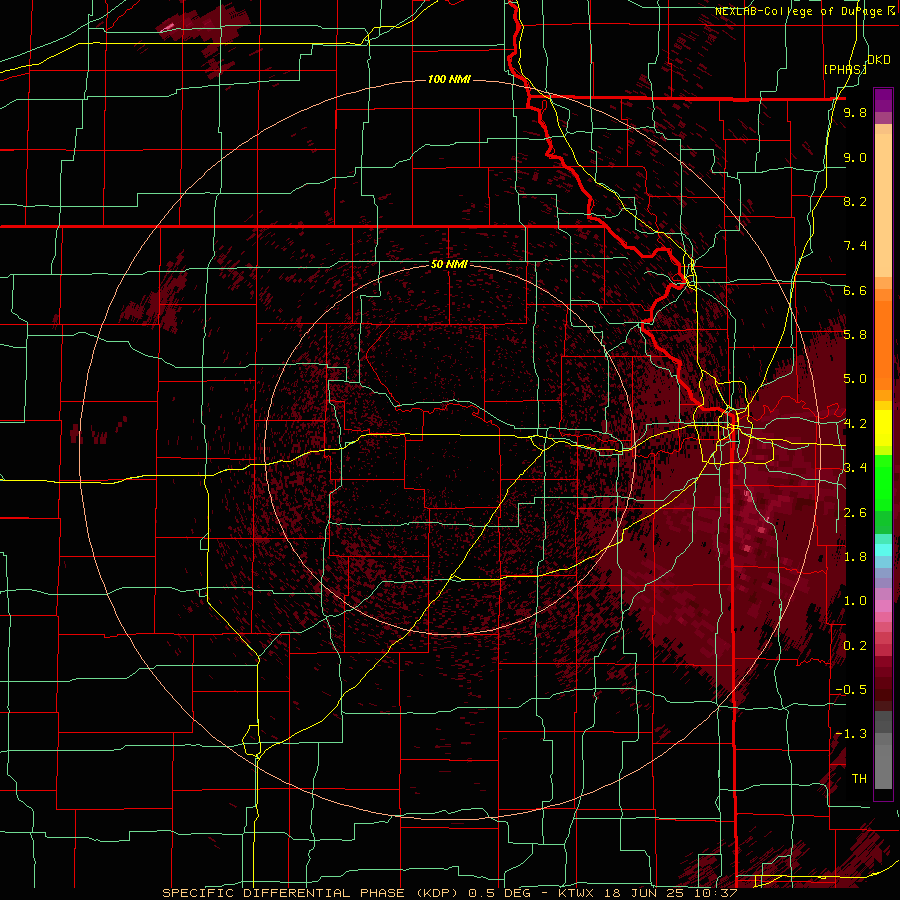Viewport: 900px width, 900px height.
Task: Click the 9.0 value on the color scale
Action: coord(855,157)
